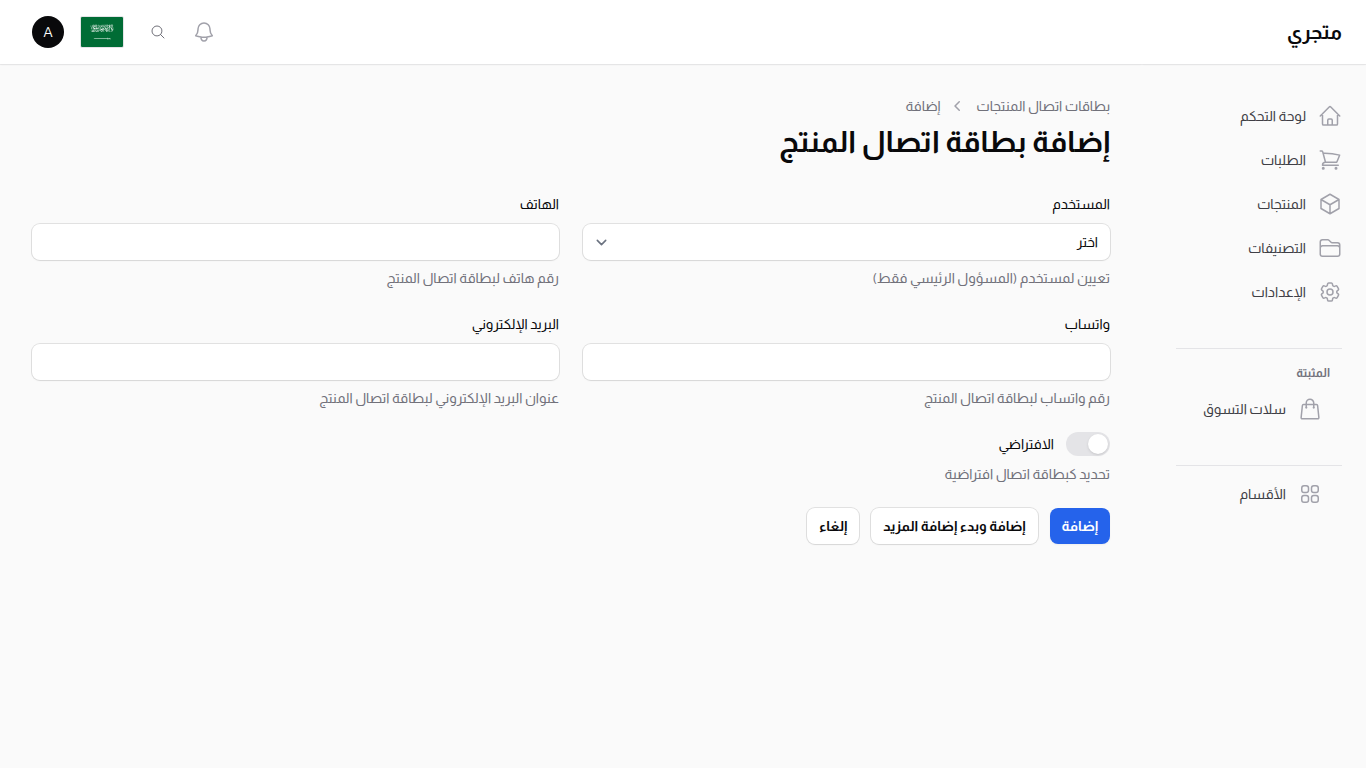Click إضافة وبدء إضافة المزيد button
Image resolution: width=1366 pixels, height=768 pixels.
click(953, 525)
